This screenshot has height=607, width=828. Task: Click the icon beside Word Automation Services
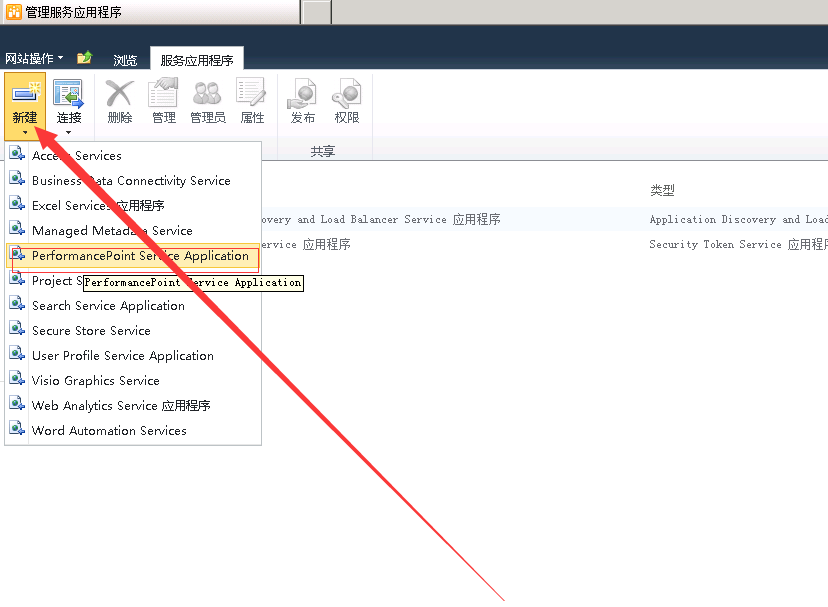click(x=17, y=428)
